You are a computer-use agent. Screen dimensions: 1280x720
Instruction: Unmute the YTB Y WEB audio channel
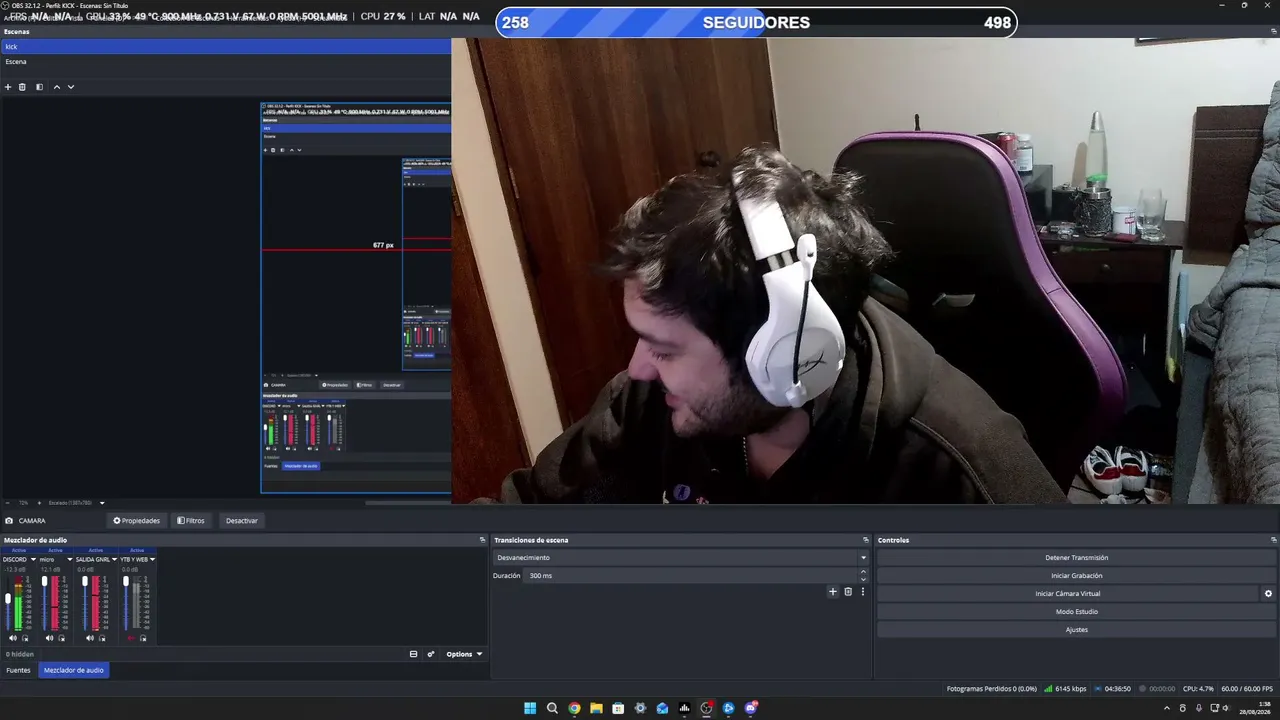click(x=130, y=637)
